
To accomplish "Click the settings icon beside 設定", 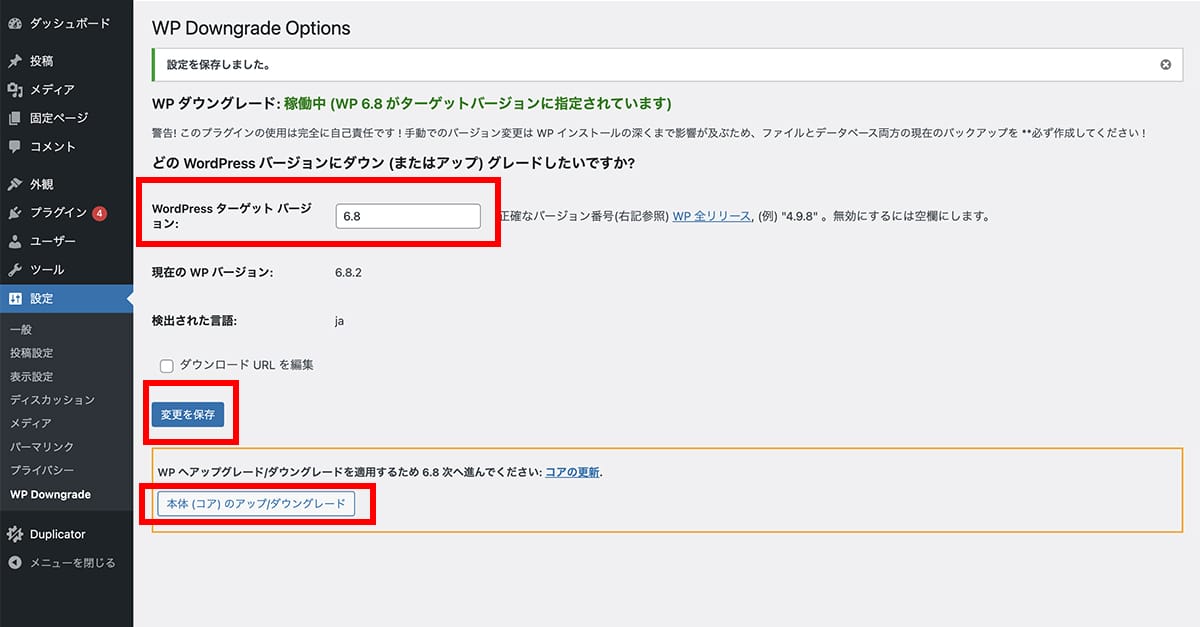I will coord(15,298).
